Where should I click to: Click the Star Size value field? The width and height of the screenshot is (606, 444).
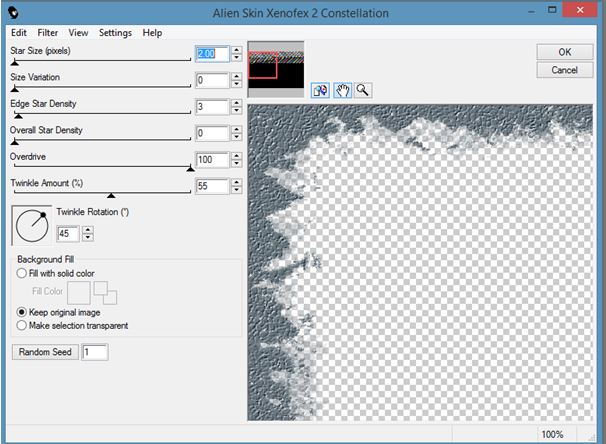point(212,53)
